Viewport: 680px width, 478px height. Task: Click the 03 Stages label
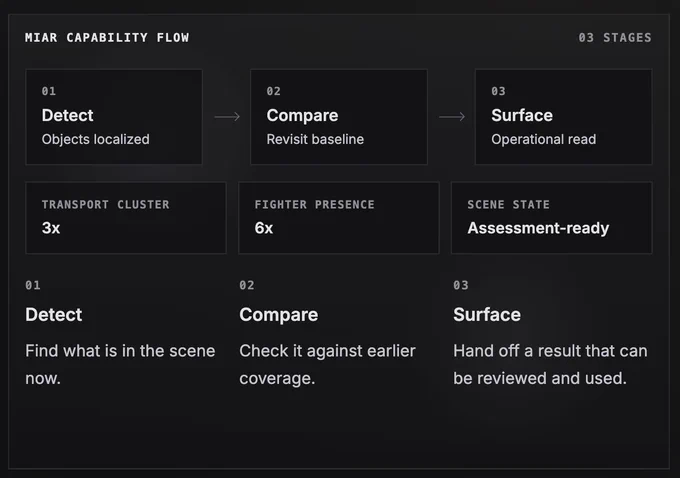615,38
